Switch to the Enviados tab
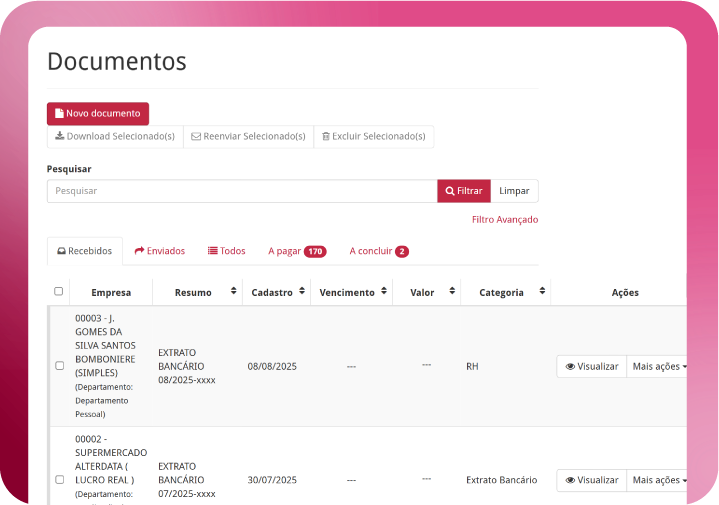 160,251
